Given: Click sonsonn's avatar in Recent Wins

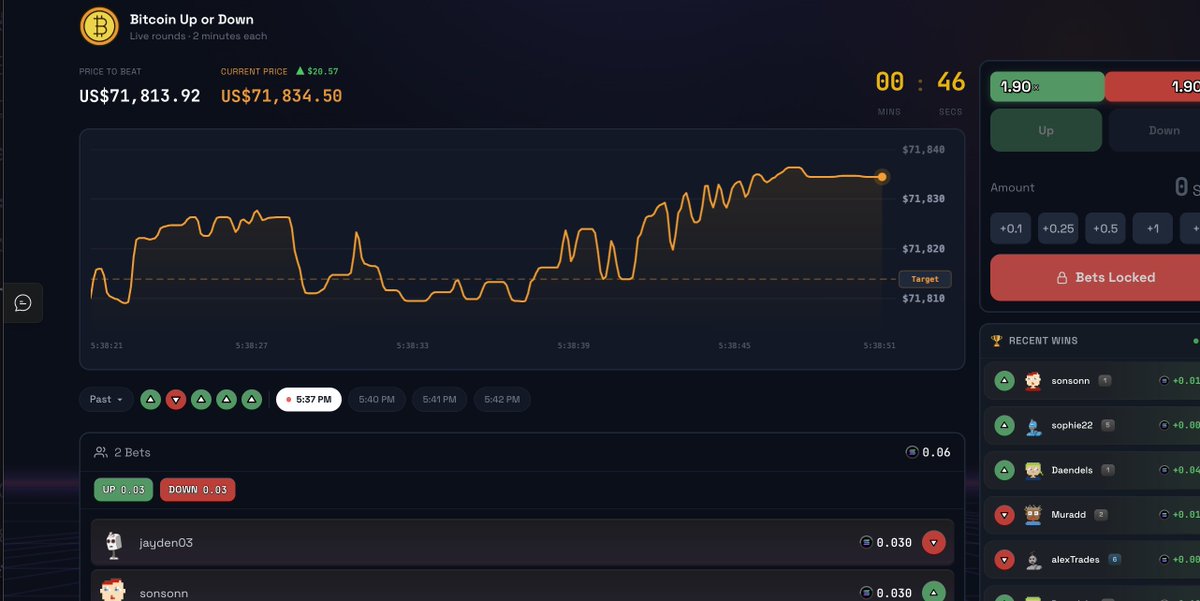Looking at the screenshot, I should 1033,381.
